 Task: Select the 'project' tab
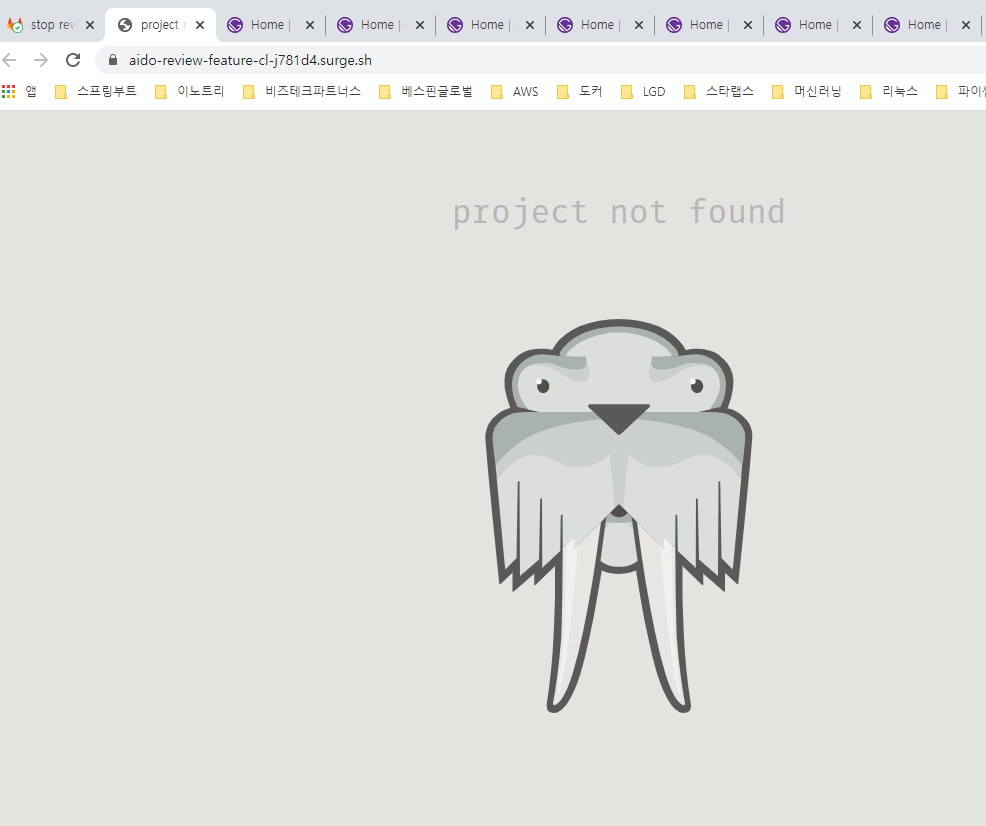pyautogui.click(x=160, y=25)
